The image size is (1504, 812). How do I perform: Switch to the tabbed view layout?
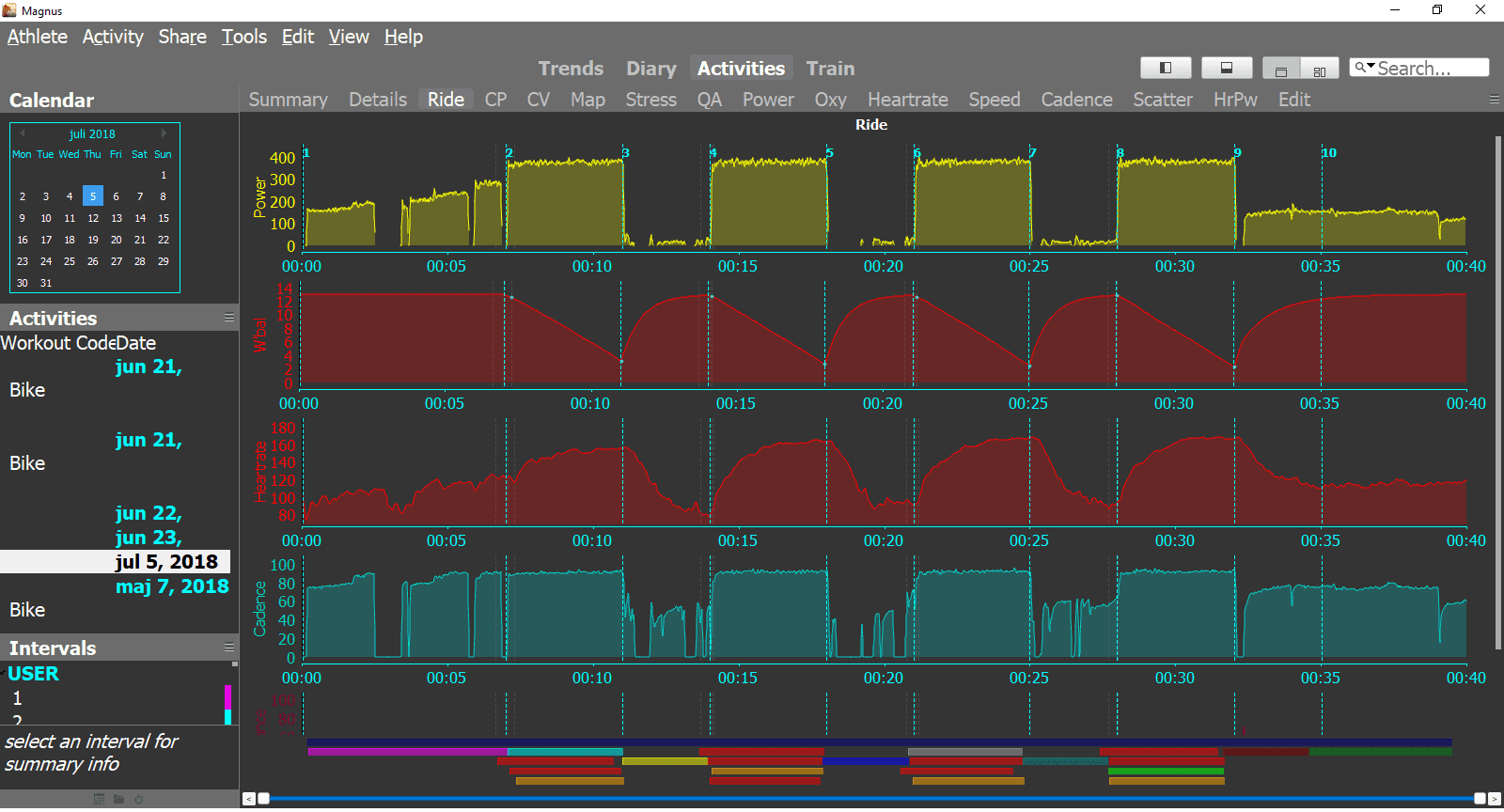click(x=1280, y=70)
